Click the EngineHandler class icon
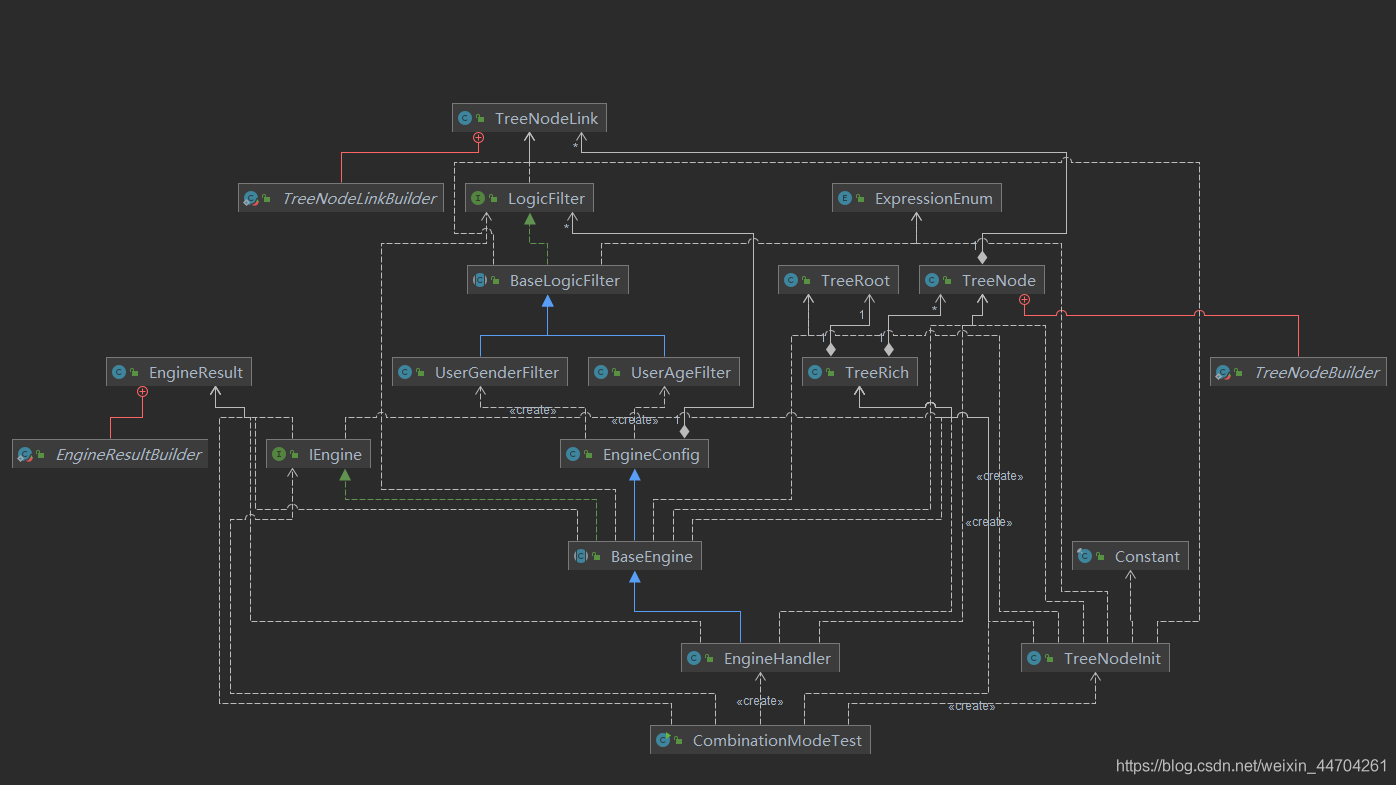The height and width of the screenshot is (785, 1396). (694, 658)
